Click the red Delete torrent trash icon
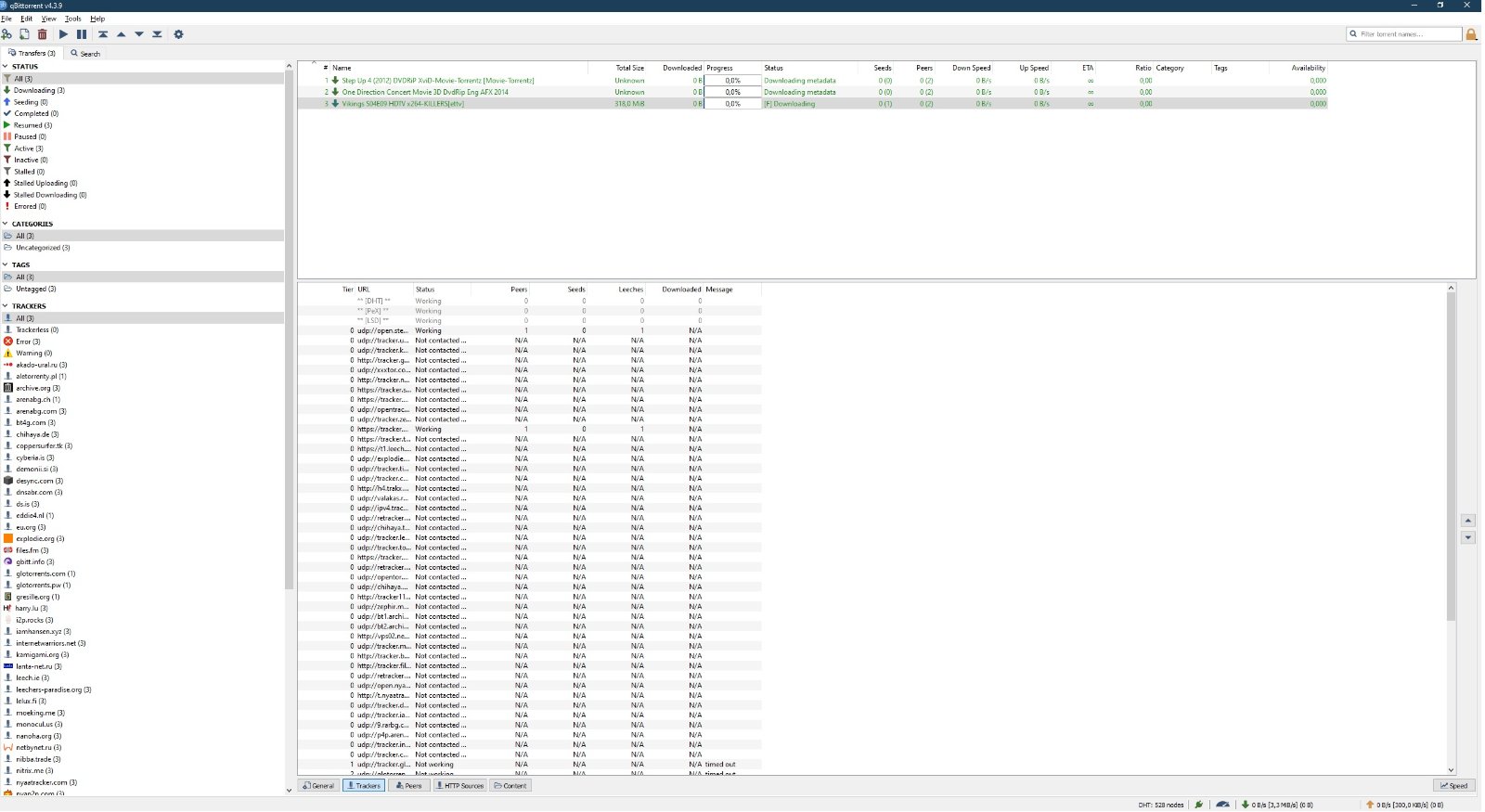 pos(42,34)
